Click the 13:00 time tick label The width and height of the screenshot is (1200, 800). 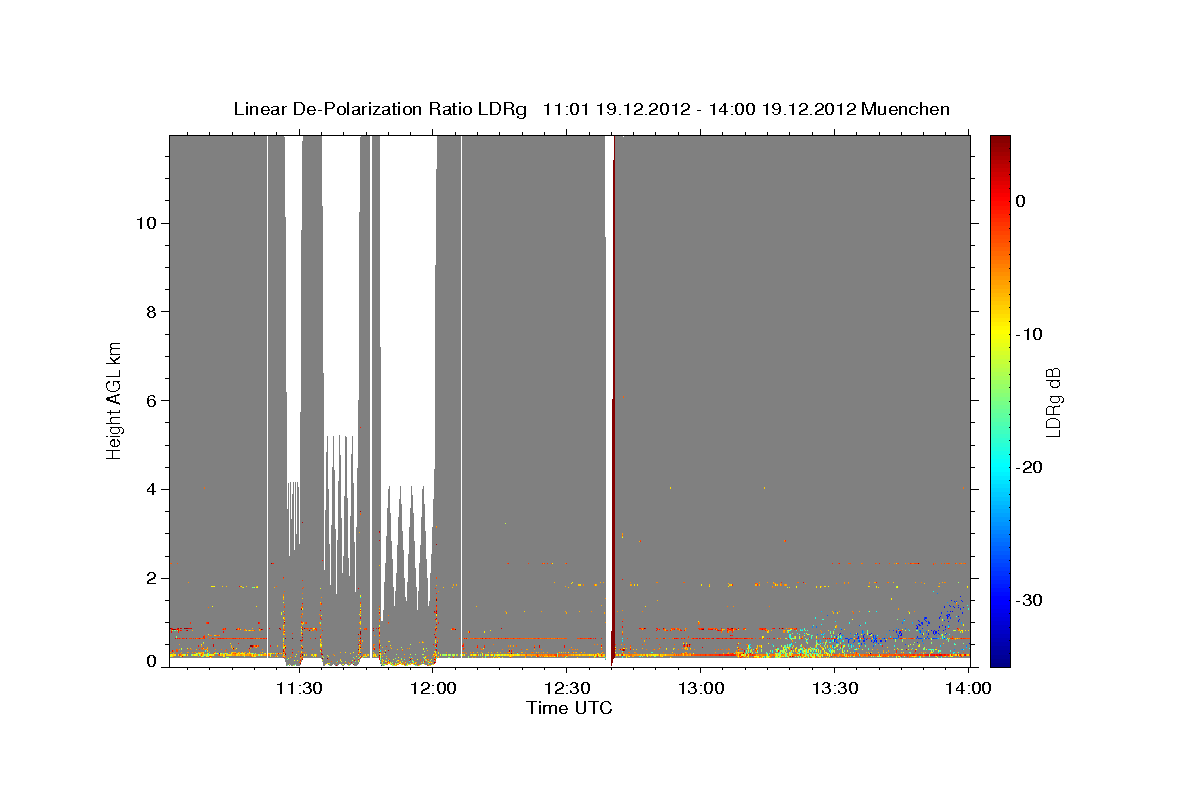[701, 688]
